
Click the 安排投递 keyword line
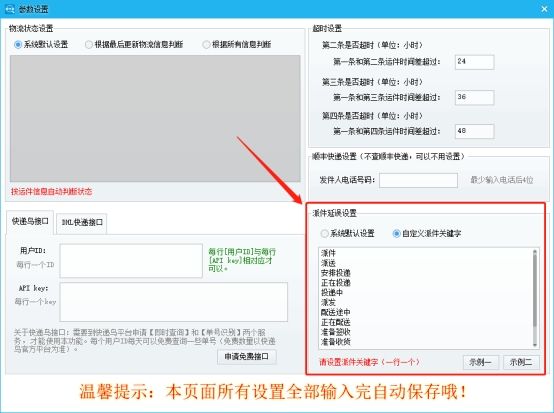tap(336, 273)
